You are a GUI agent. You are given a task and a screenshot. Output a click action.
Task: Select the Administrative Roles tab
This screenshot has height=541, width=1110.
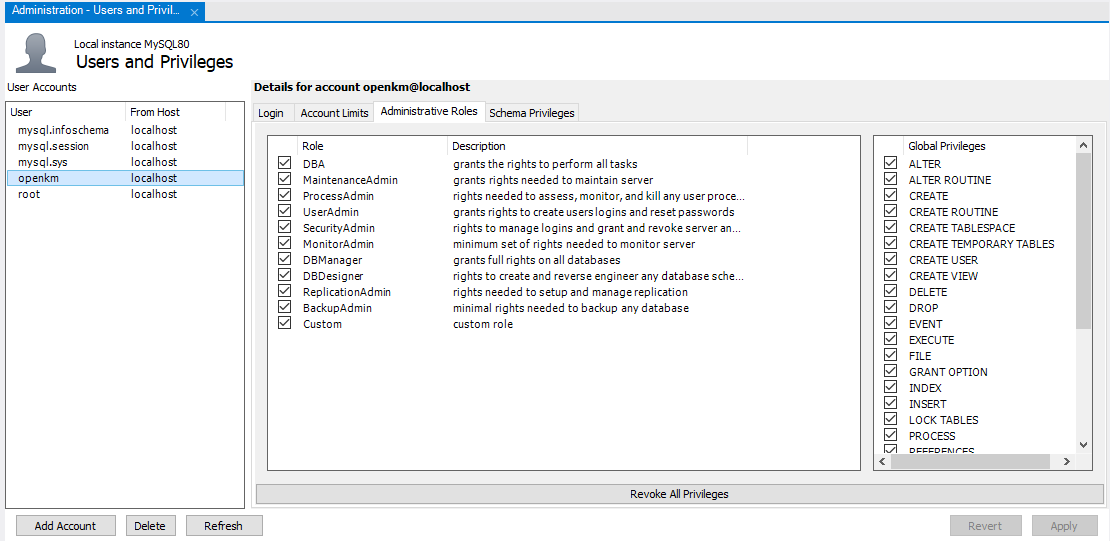point(429,112)
